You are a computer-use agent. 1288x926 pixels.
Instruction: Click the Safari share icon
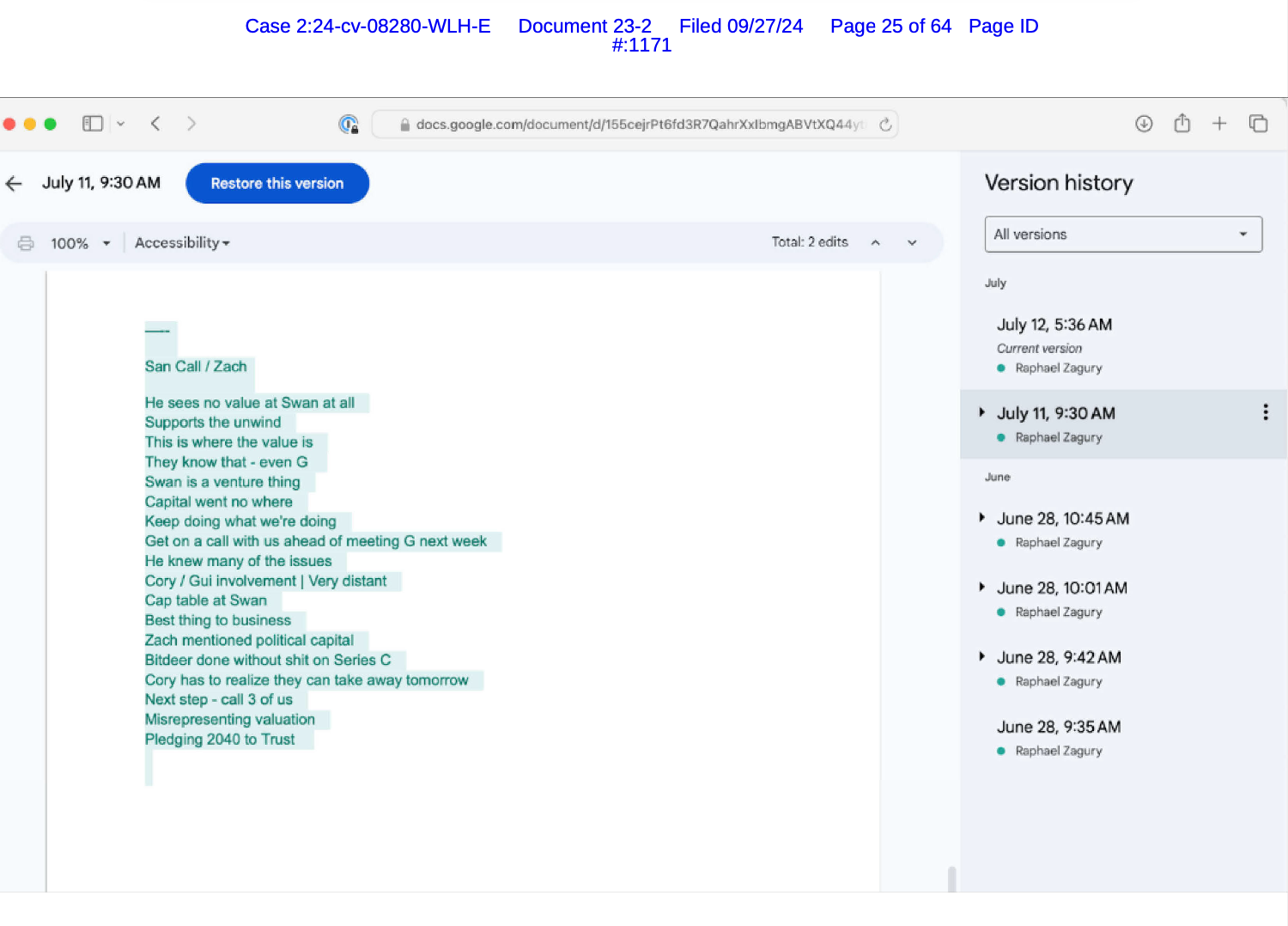(1182, 124)
